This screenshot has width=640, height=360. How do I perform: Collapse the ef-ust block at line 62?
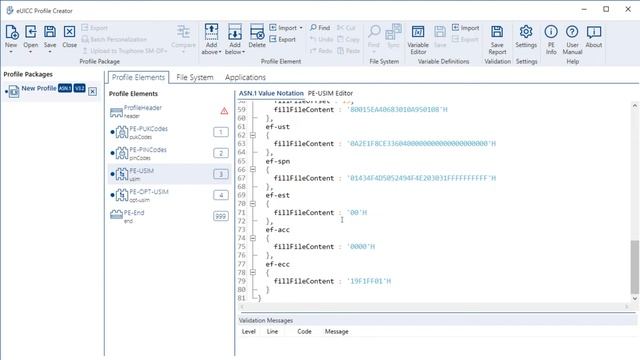coord(253,135)
